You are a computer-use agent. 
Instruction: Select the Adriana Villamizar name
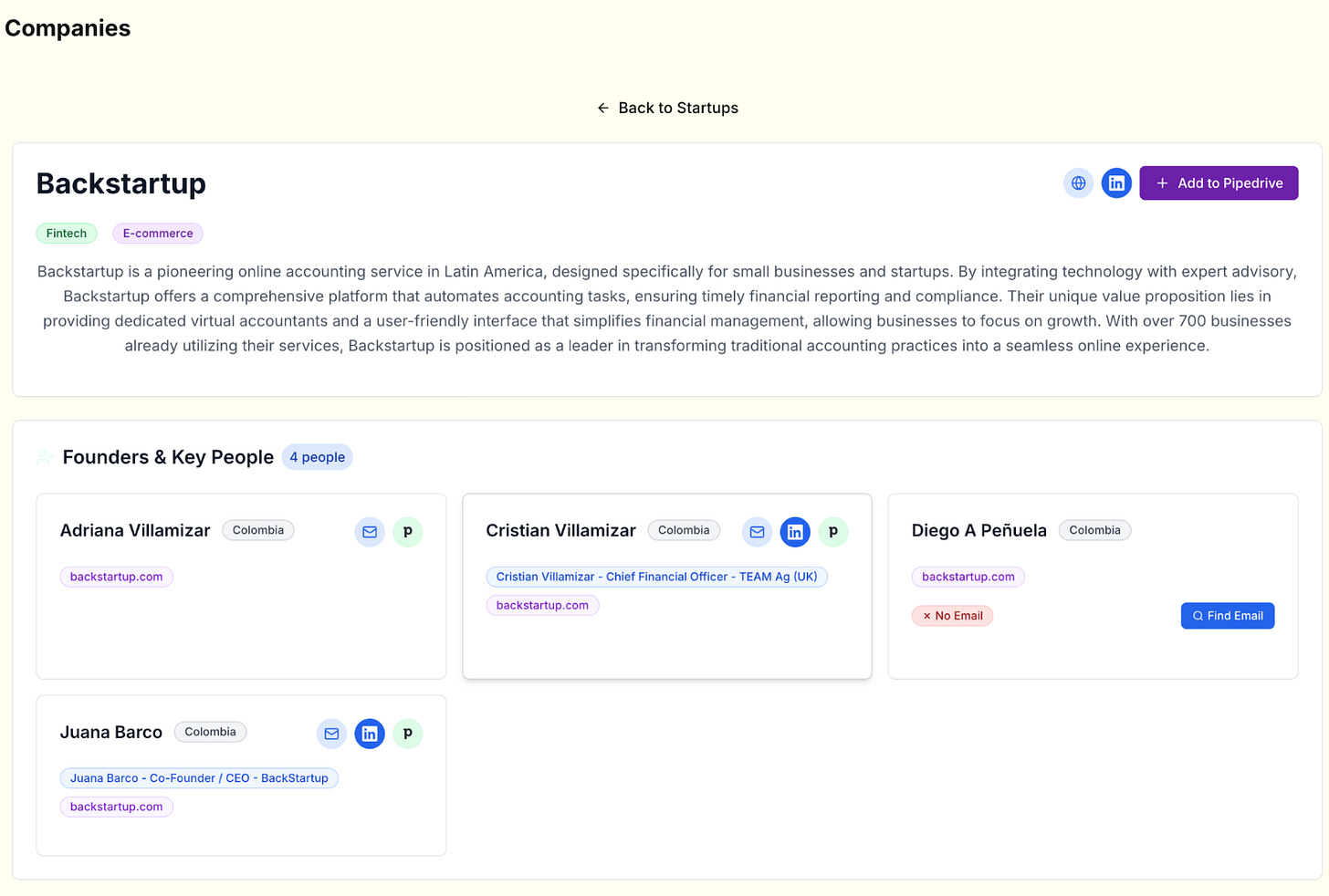pos(135,531)
